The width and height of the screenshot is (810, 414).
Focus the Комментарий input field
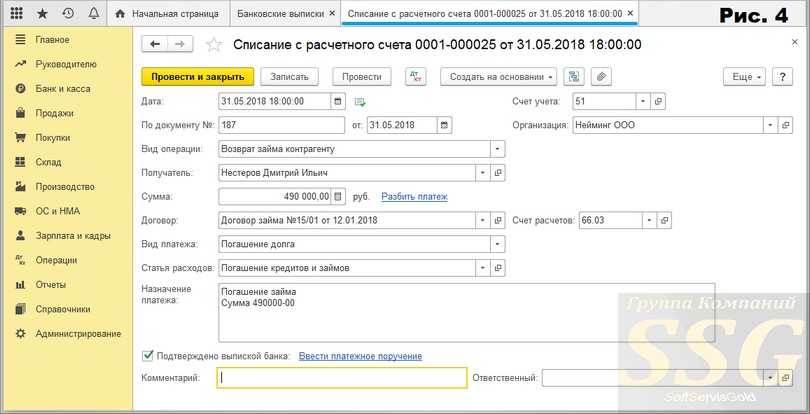coord(342,378)
